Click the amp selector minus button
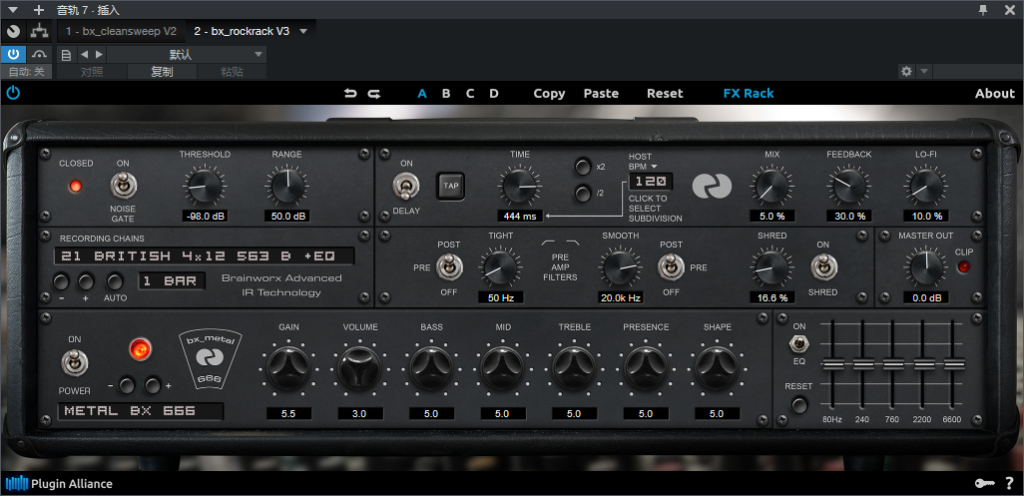 pyautogui.click(x=127, y=385)
